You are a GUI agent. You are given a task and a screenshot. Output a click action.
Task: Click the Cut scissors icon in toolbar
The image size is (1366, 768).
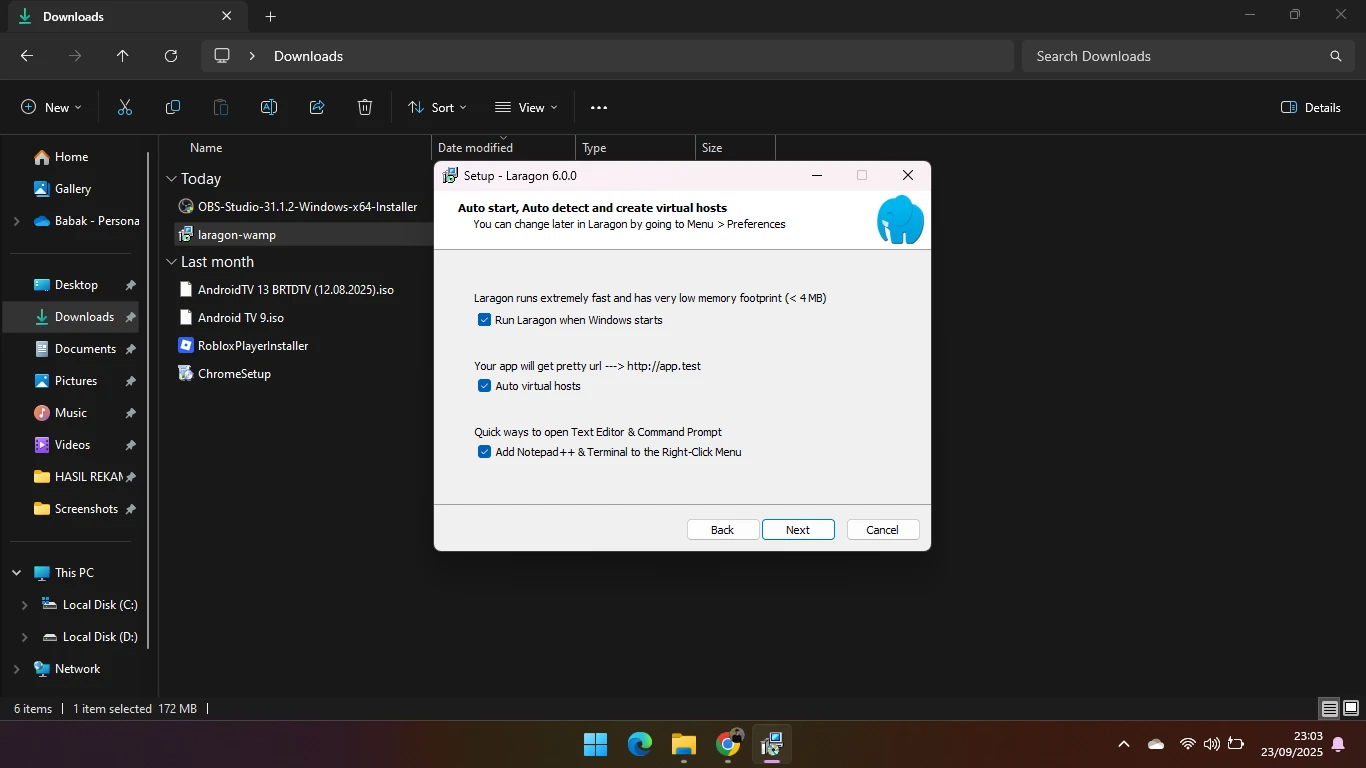[x=125, y=108]
